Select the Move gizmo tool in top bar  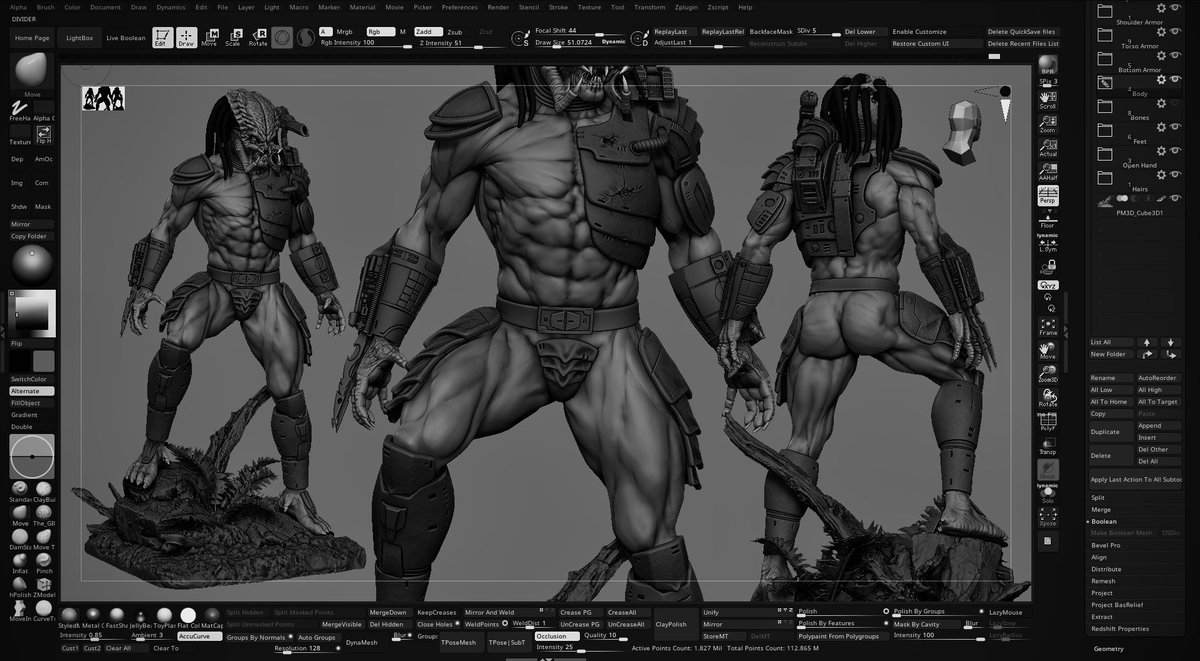209,38
